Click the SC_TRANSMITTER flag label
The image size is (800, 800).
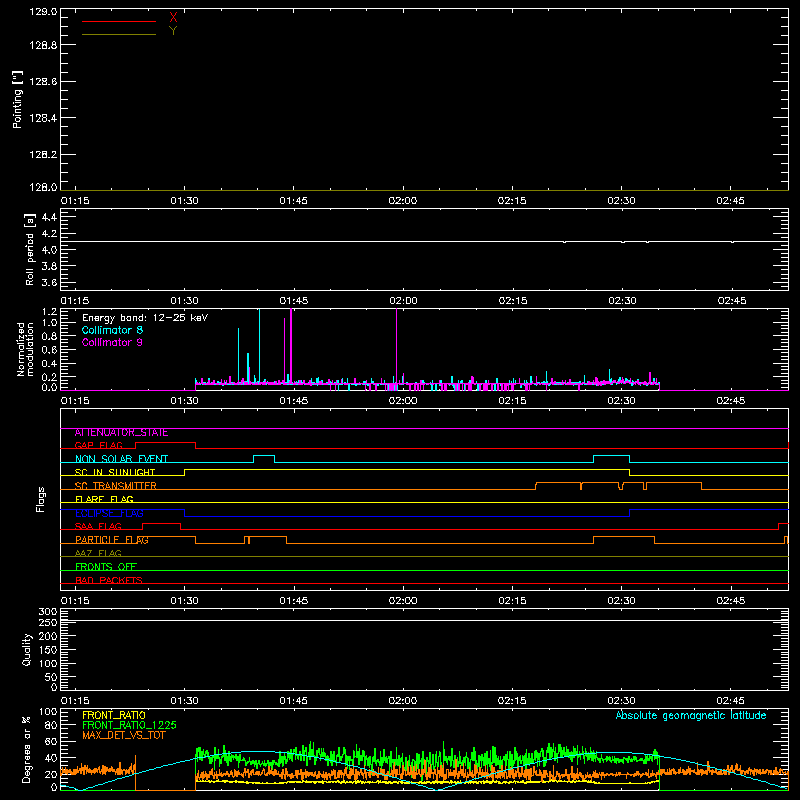(x=116, y=486)
